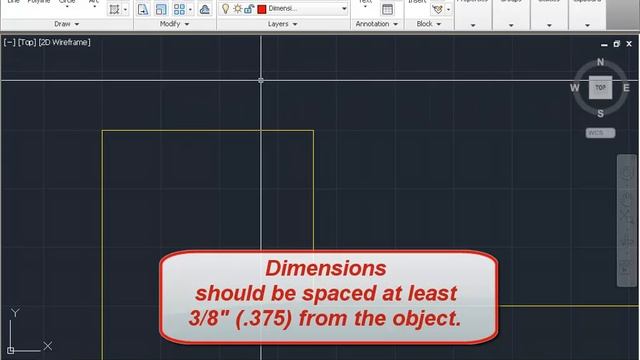Viewport: 640px width, 360px height.
Task: Expand the Layers panel title
Action: (283, 24)
